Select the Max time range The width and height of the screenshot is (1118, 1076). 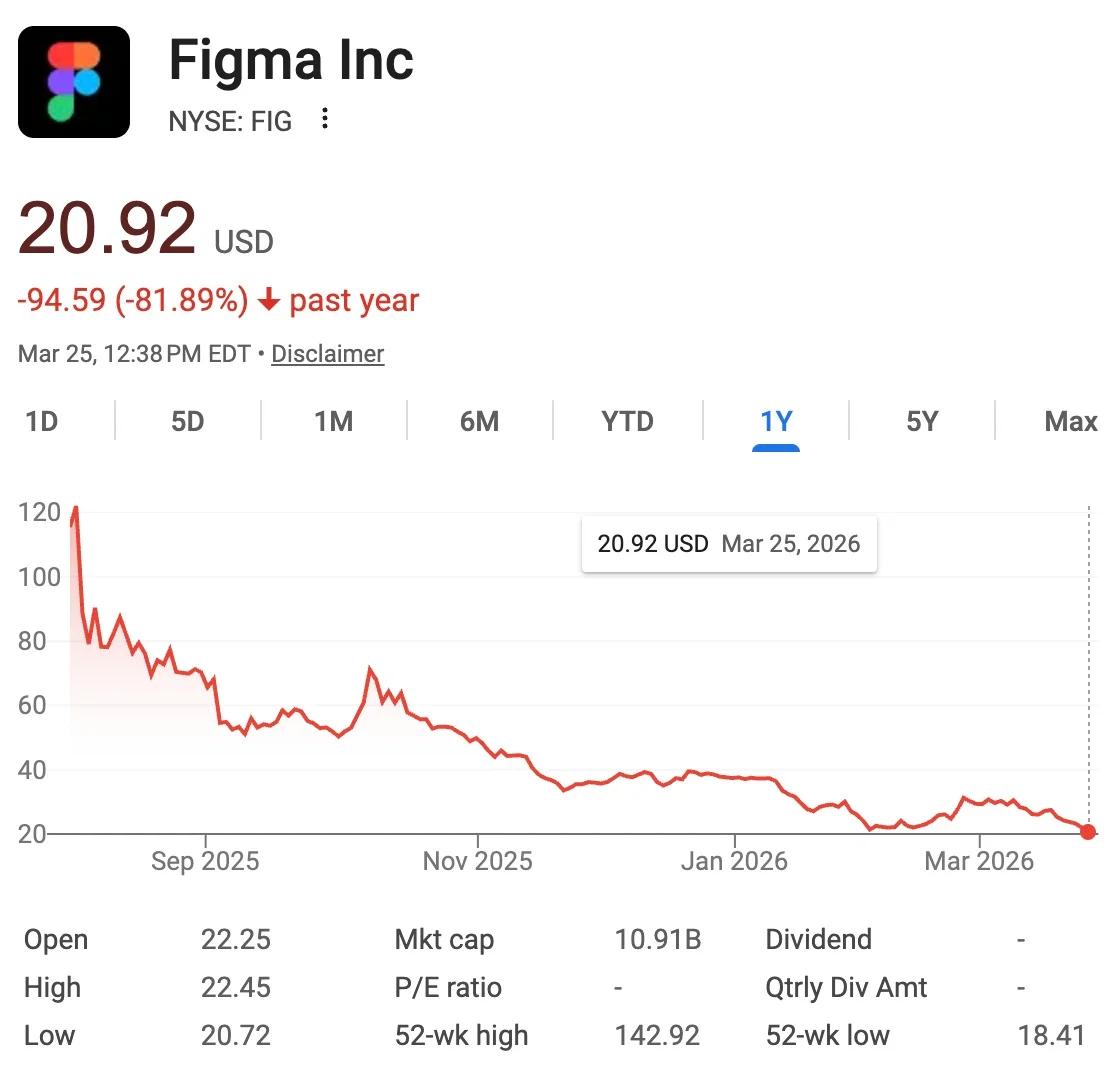(x=1070, y=421)
